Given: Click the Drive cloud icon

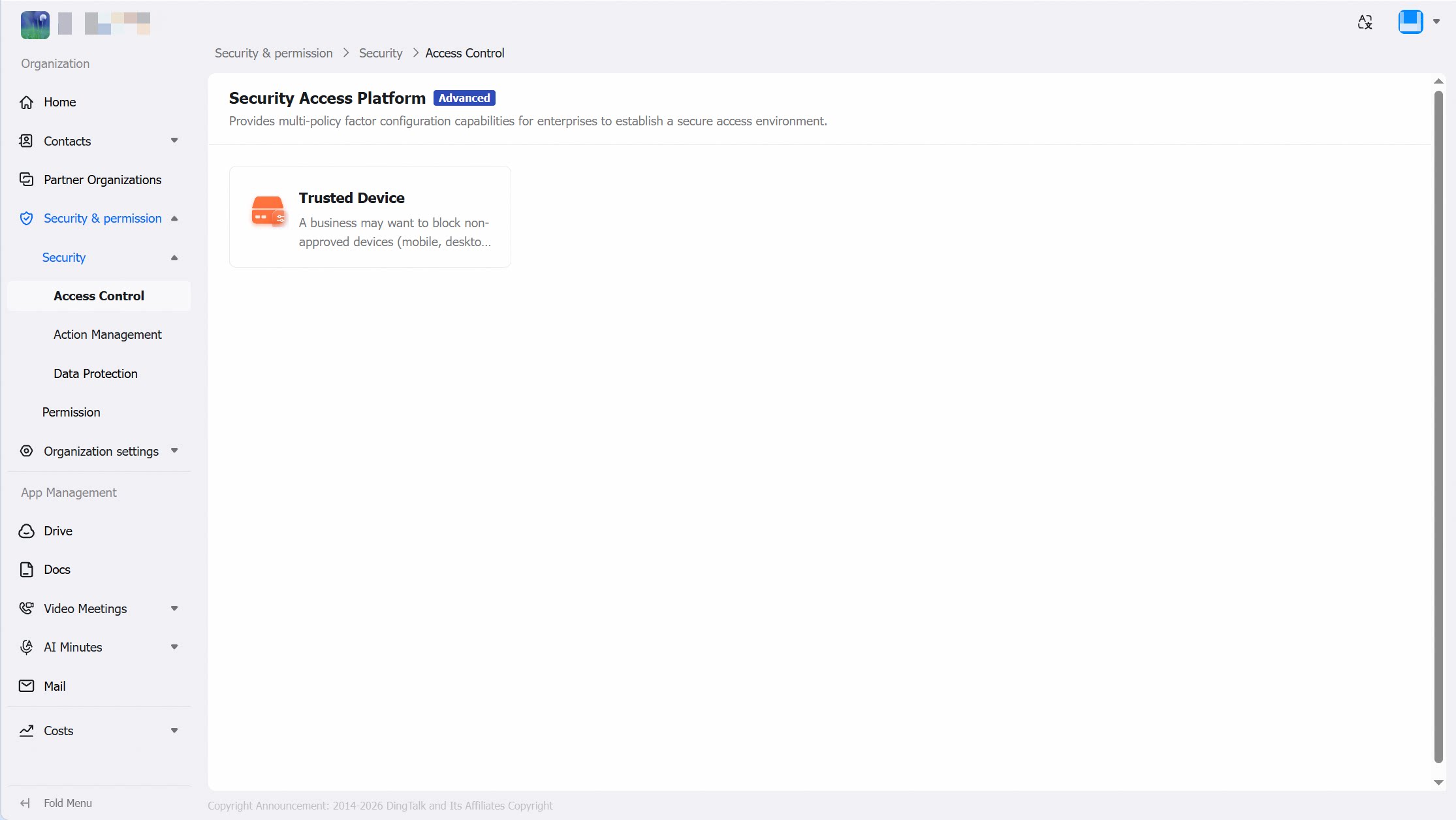Looking at the screenshot, I should pyautogui.click(x=26, y=531).
